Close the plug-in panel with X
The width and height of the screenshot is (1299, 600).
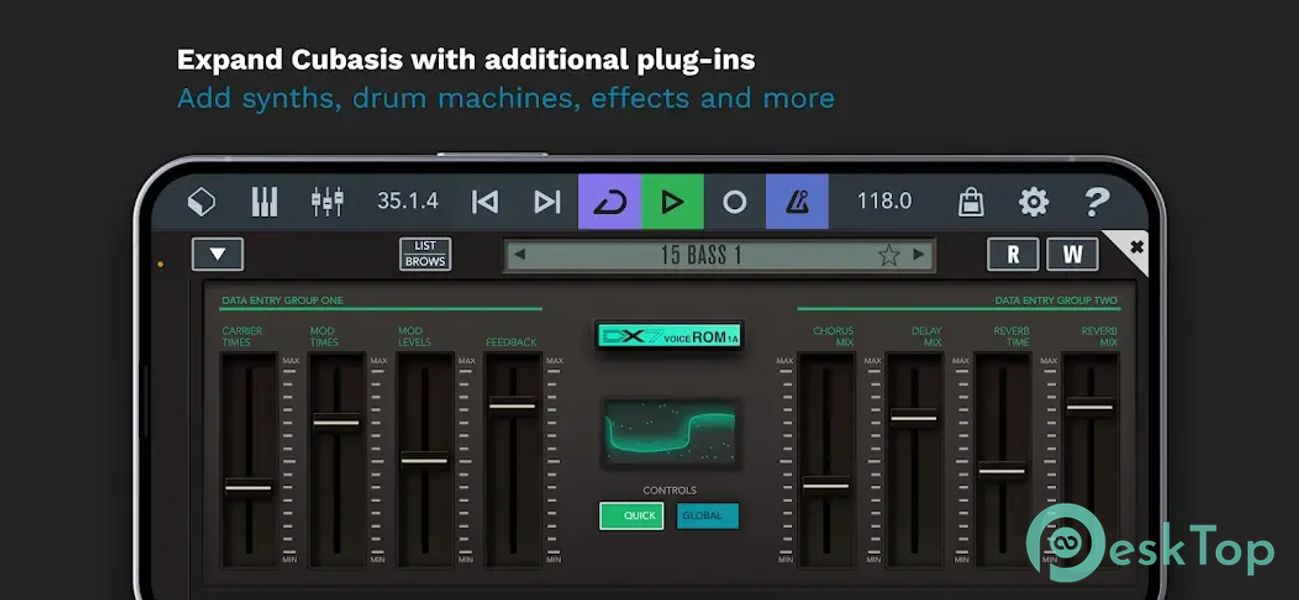click(1135, 246)
